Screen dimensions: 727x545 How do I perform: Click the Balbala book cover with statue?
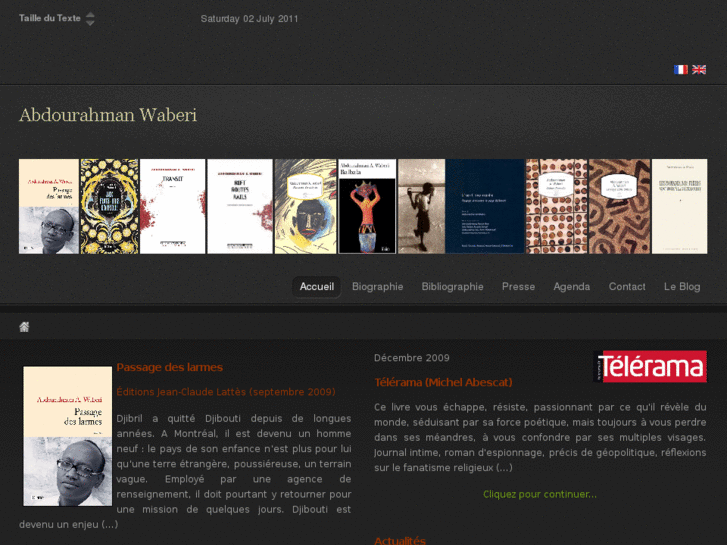(x=367, y=206)
